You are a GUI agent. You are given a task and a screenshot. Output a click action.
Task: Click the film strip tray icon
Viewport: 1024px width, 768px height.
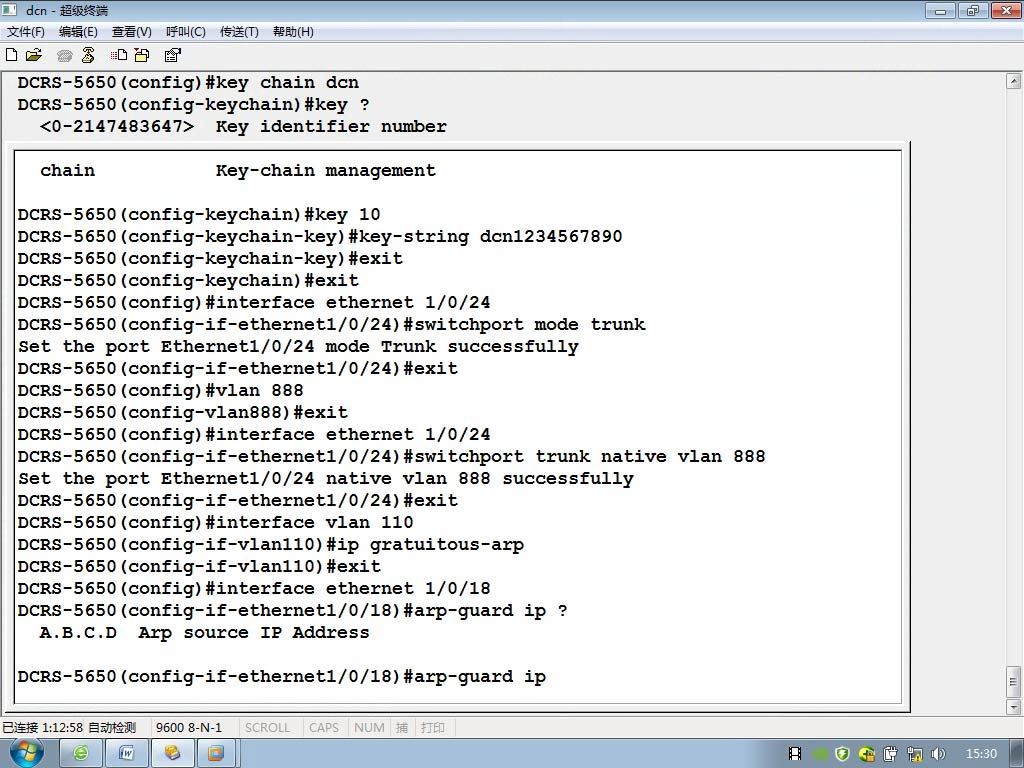coord(795,754)
